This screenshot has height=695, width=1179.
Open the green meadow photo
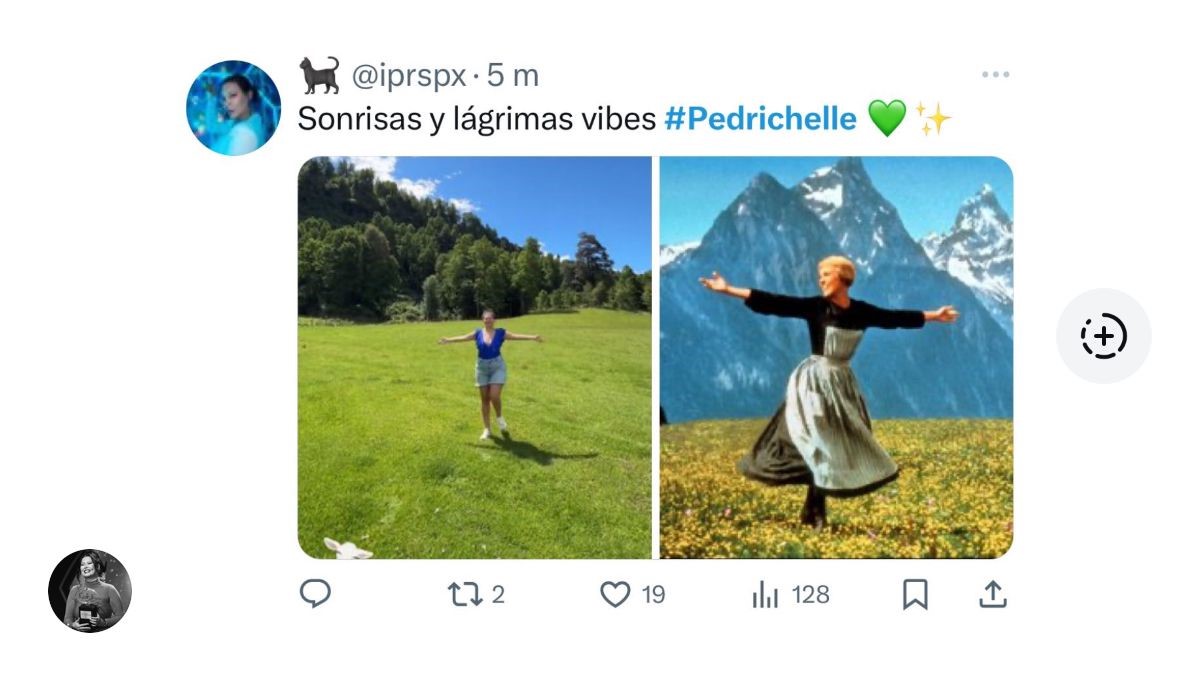tap(474, 357)
